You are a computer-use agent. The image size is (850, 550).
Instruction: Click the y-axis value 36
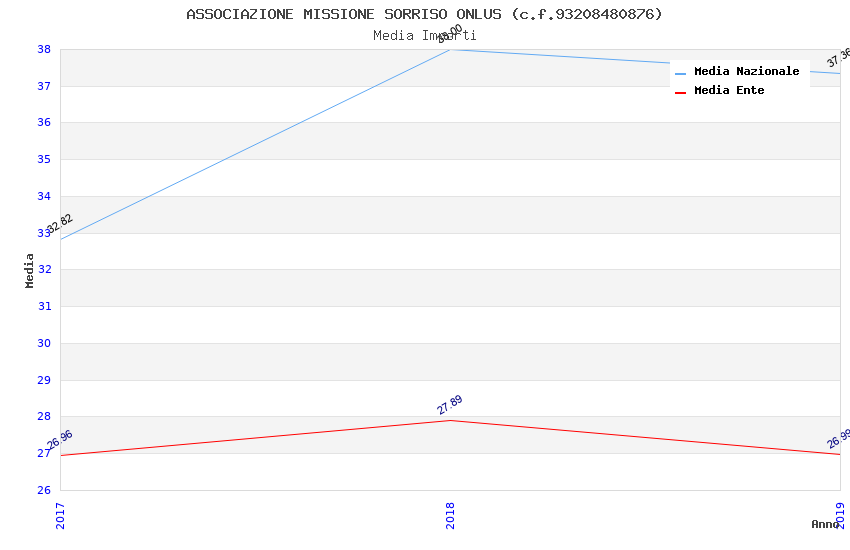[44, 122]
